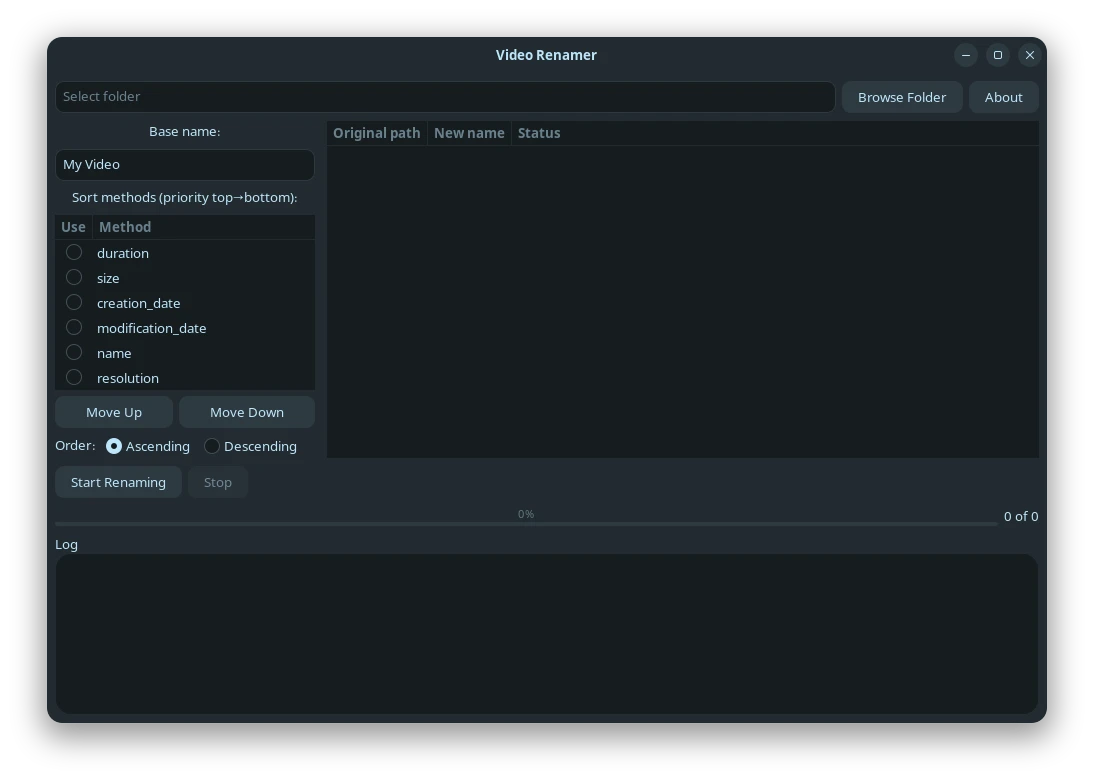1094x780 pixels.
Task: Click the Method column header
Action: pyautogui.click(x=124, y=226)
